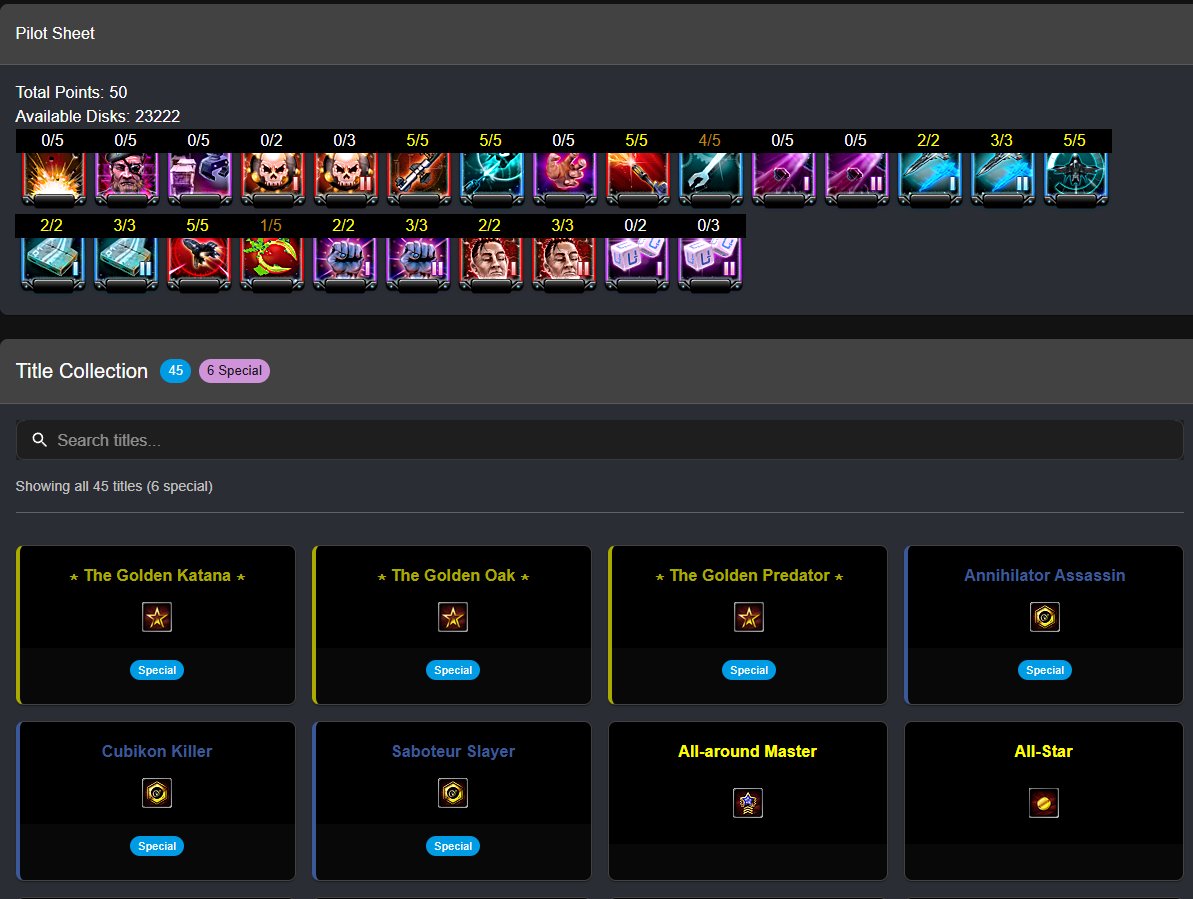Select the explosion skill icon rated 0/5

tap(52, 179)
